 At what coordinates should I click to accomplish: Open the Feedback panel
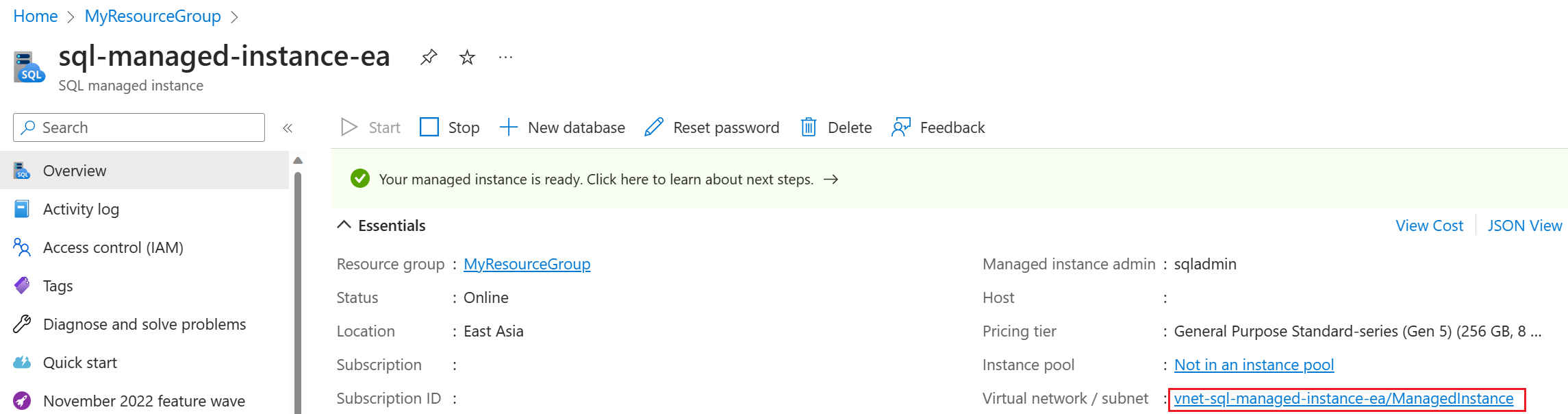pyautogui.click(x=938, y=127)
